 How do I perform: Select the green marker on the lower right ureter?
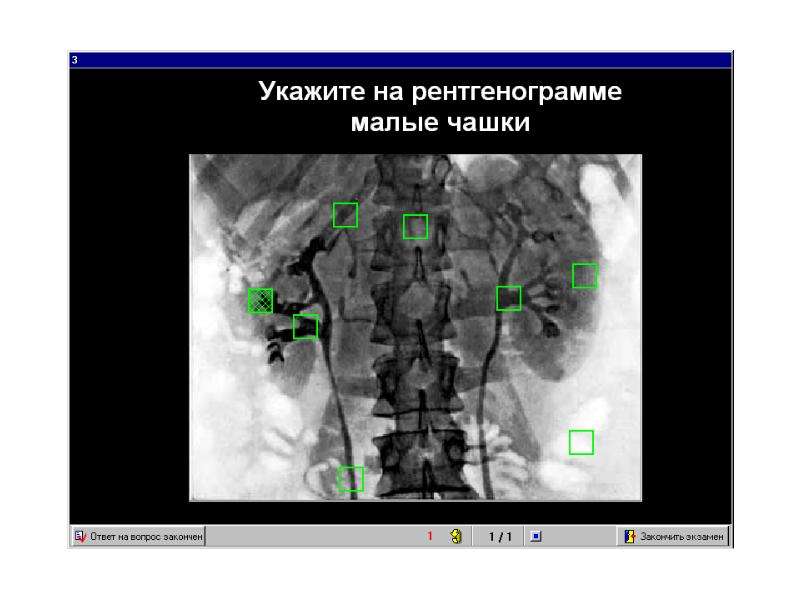point(351,479)
